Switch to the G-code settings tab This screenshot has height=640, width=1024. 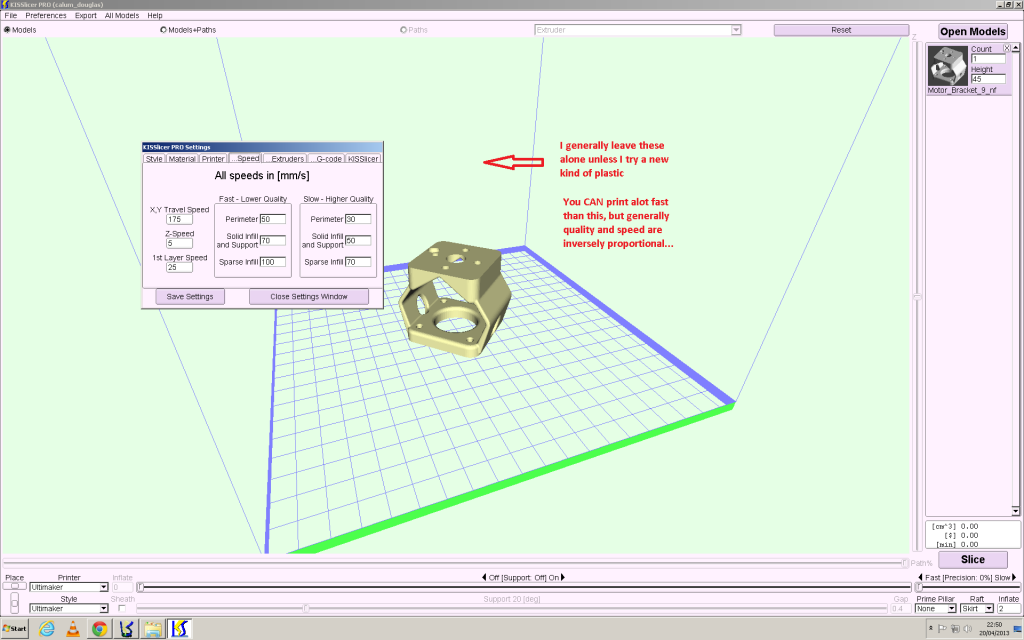(326, 159)
